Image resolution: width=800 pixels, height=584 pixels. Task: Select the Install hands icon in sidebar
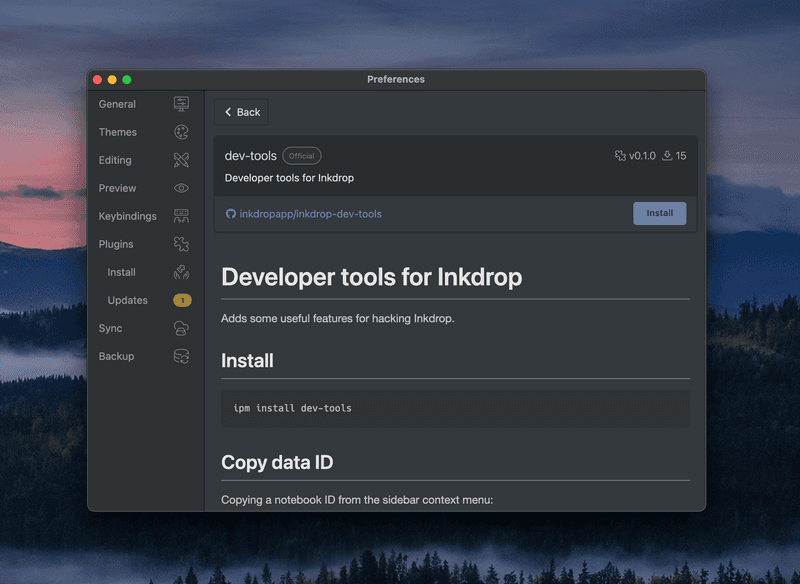pyautogui.click(x=181, y=271)
